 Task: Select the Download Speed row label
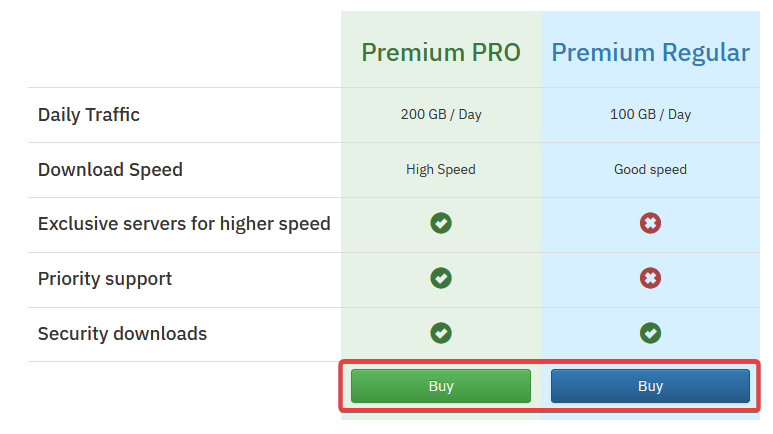pos(110,170)
